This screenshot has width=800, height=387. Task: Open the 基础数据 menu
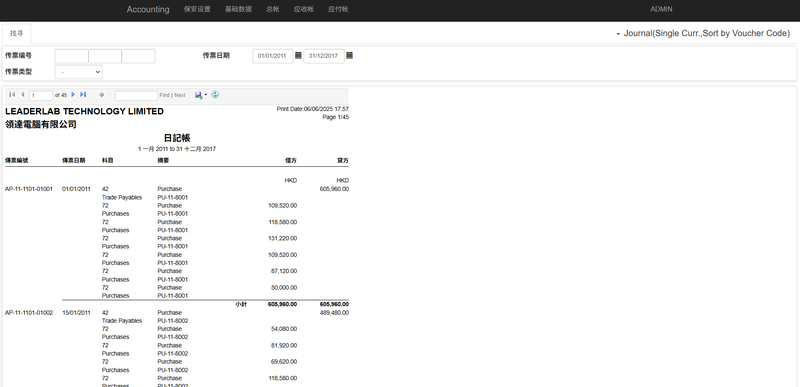coord(238,9)
